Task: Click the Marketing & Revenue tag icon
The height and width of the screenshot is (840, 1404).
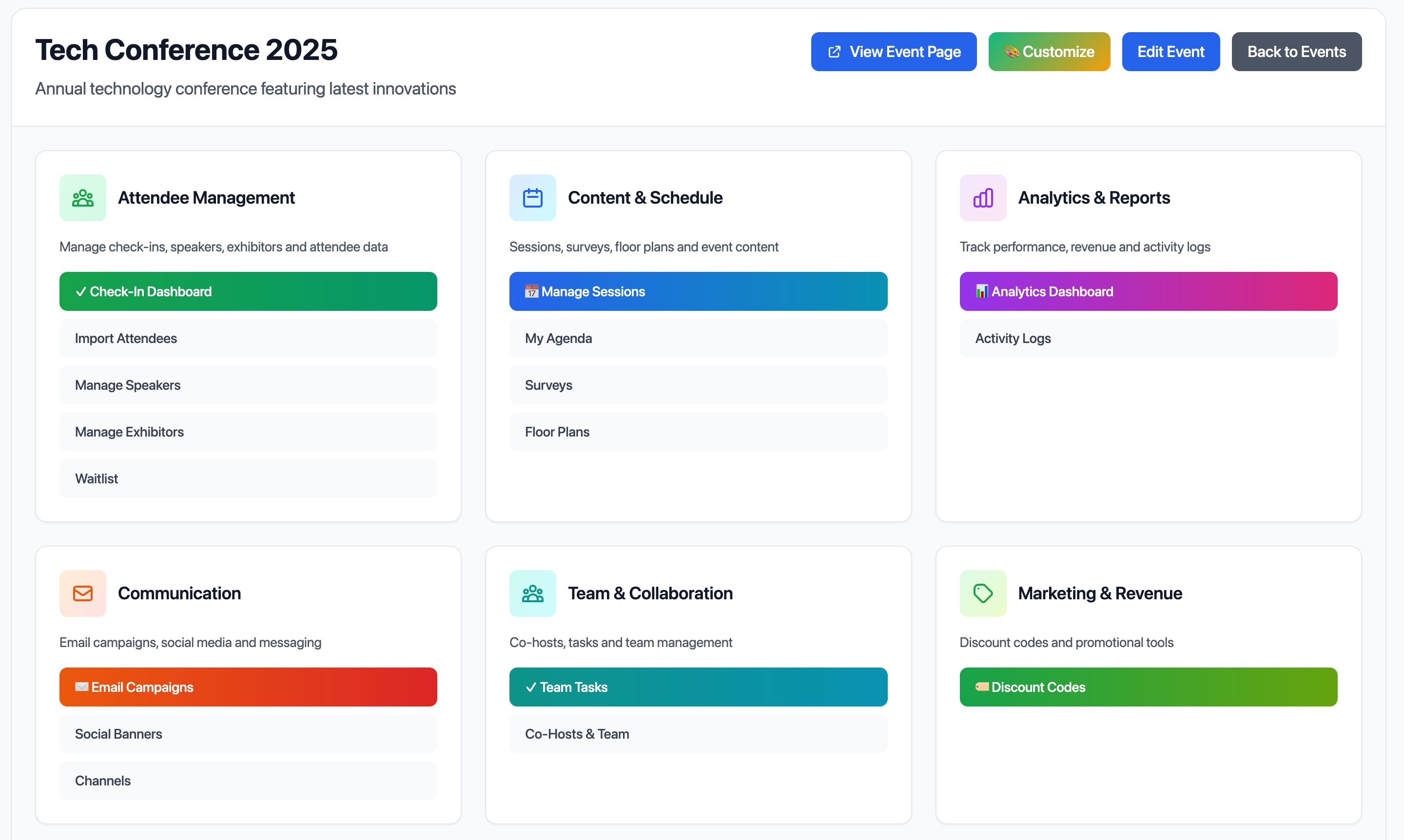Action: (983, 593)
